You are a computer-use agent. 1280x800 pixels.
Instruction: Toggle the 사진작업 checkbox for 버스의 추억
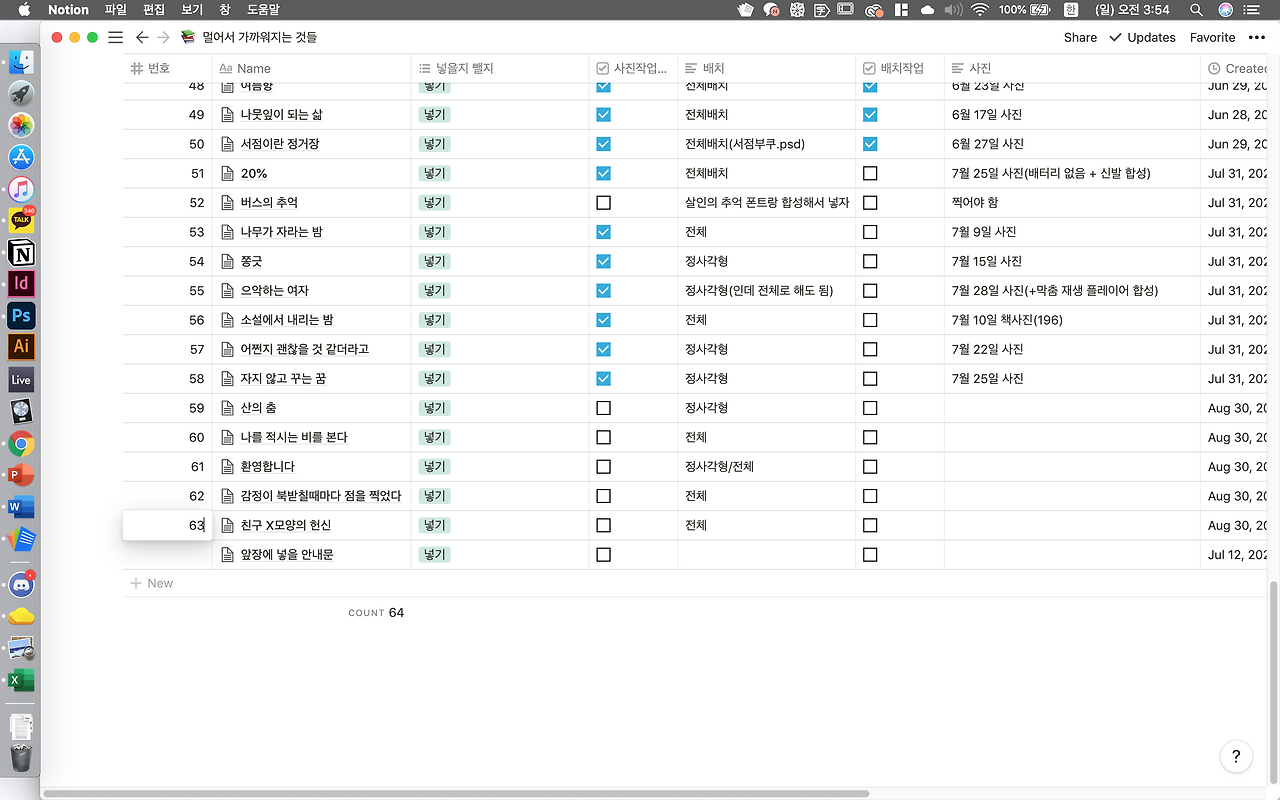pos(603,202)
